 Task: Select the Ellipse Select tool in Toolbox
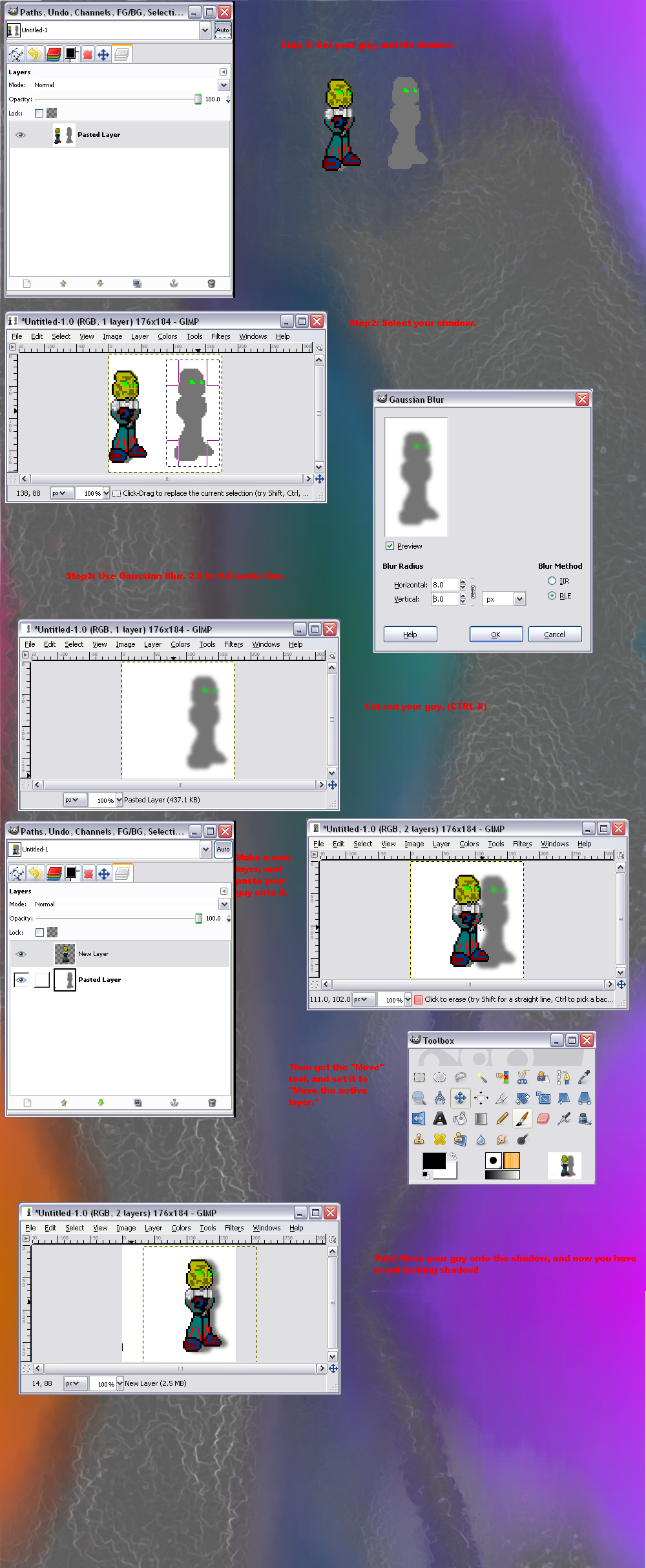(440, 1077)
